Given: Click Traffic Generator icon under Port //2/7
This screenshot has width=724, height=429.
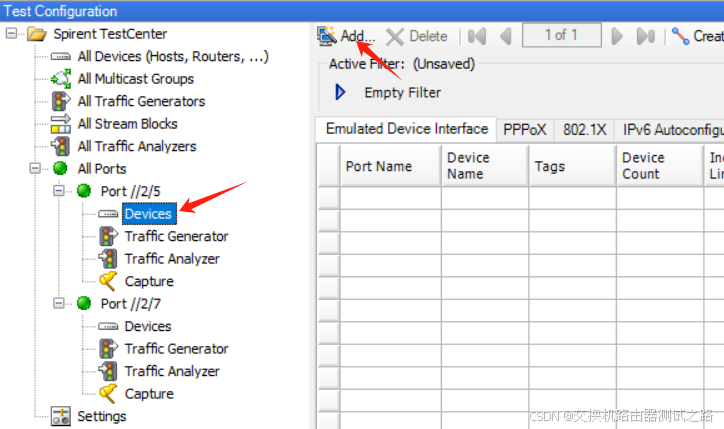Looking at the screenshot, I should coord(108,349).
